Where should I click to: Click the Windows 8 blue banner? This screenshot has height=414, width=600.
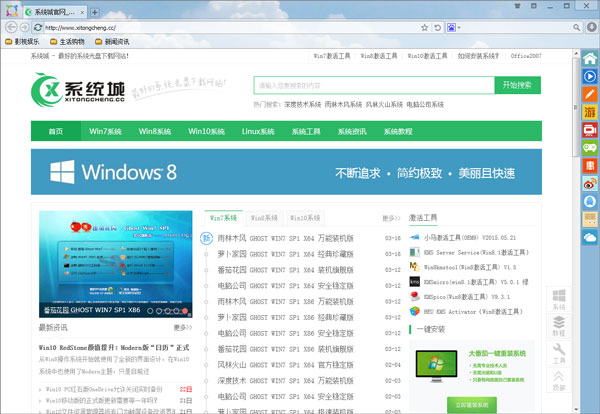[x=286, y=172]
